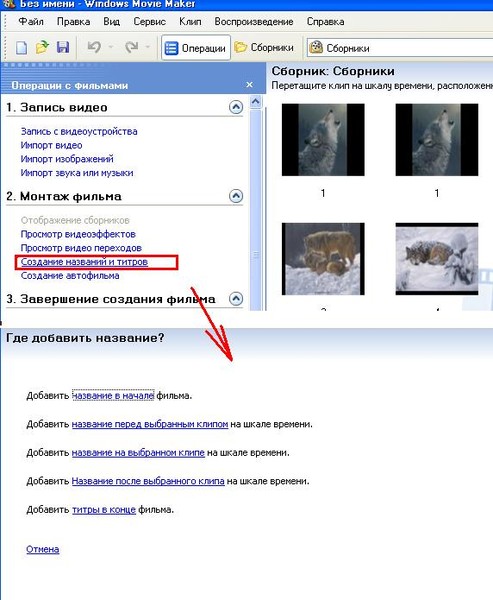Click the Создание названий и титров link
The image size is (493, 600).
click(84, 262)
